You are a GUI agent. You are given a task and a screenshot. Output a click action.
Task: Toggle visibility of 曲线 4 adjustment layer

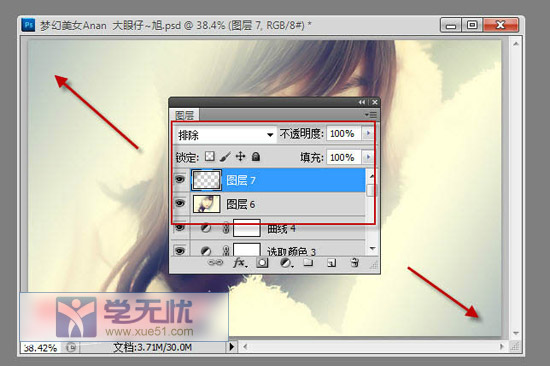(180, 228)
